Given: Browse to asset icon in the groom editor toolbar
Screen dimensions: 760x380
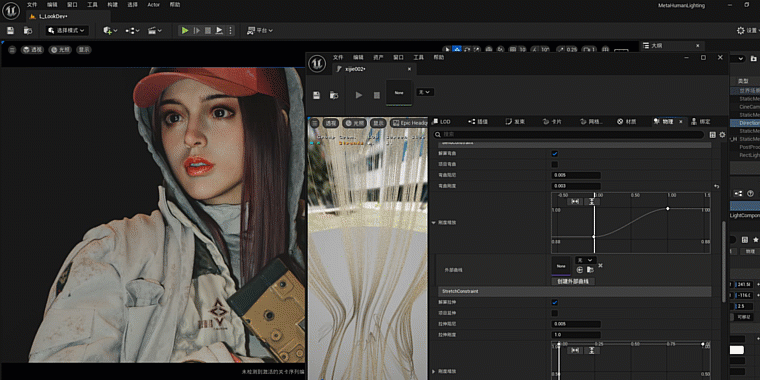Looking at the screenshot, I should tap(333, 95).
